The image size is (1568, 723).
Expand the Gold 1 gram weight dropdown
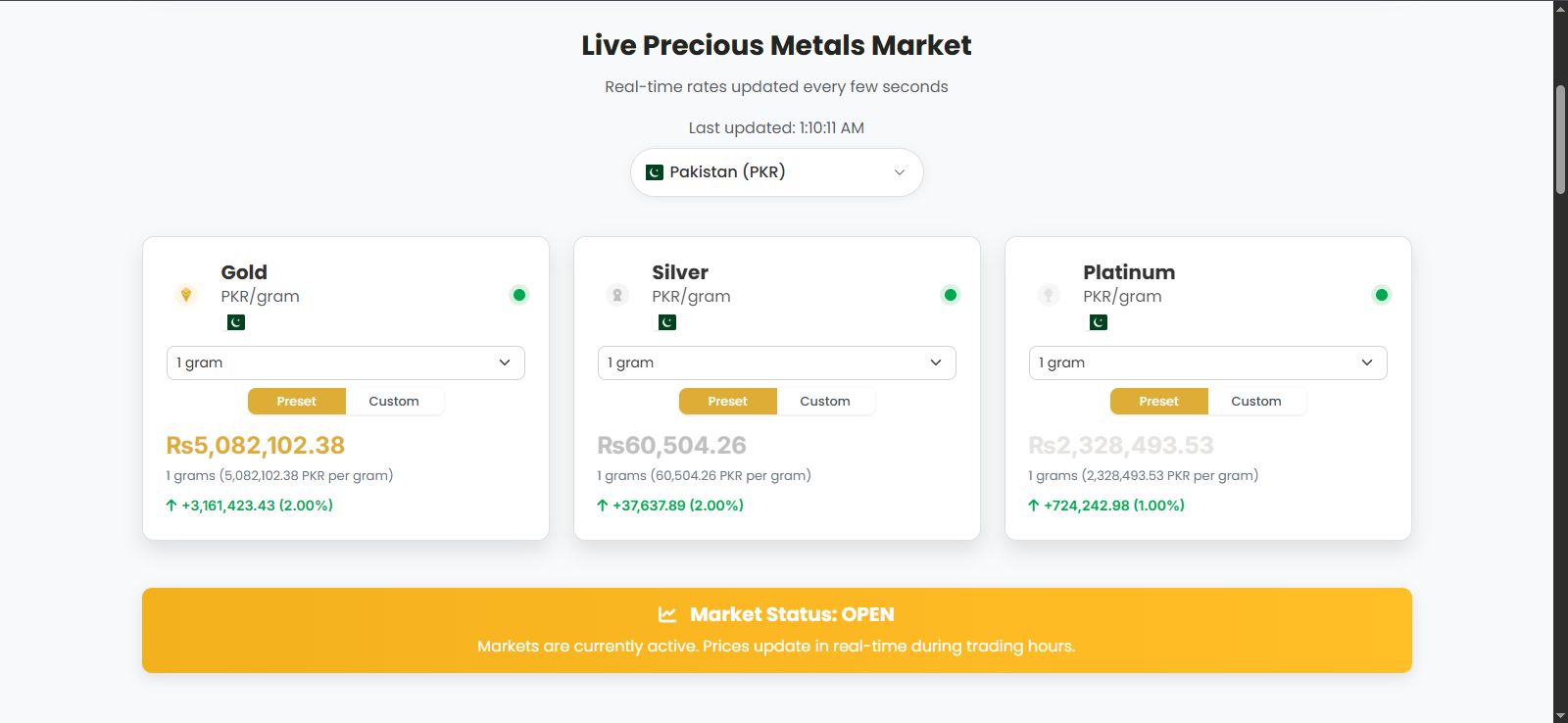click(345, 362)
